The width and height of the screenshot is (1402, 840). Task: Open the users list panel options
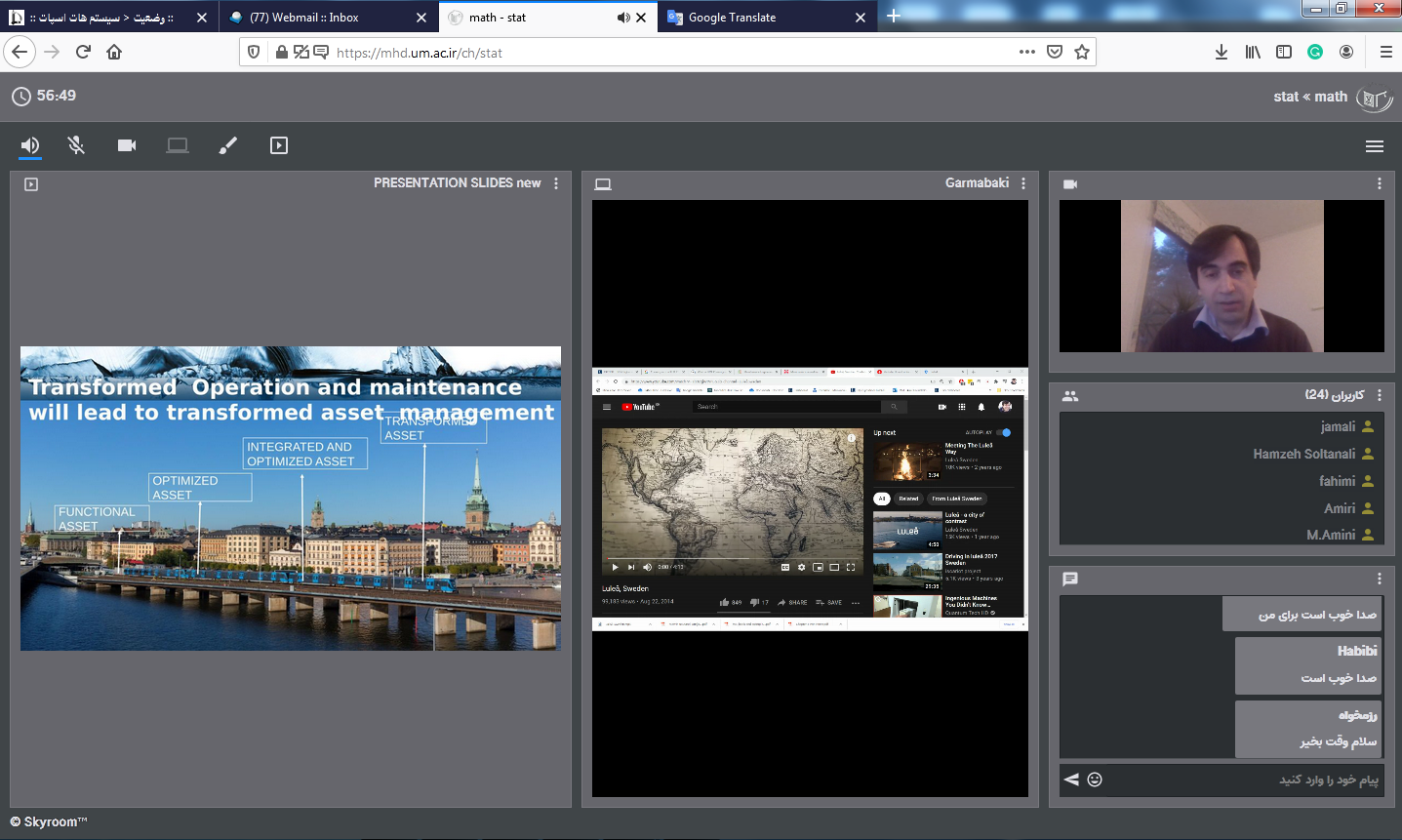[1379, 395]
